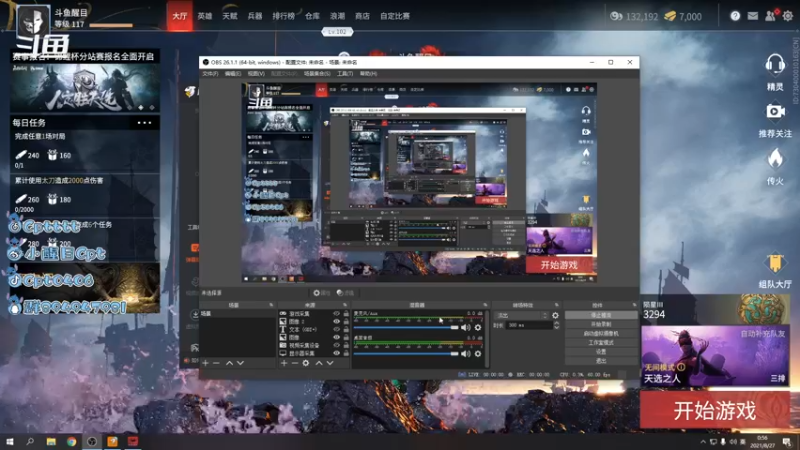The height and width of the screenshot is (450, 800).
Task: Switch to the 排行榜 tab in game
Action: point(283,16)
